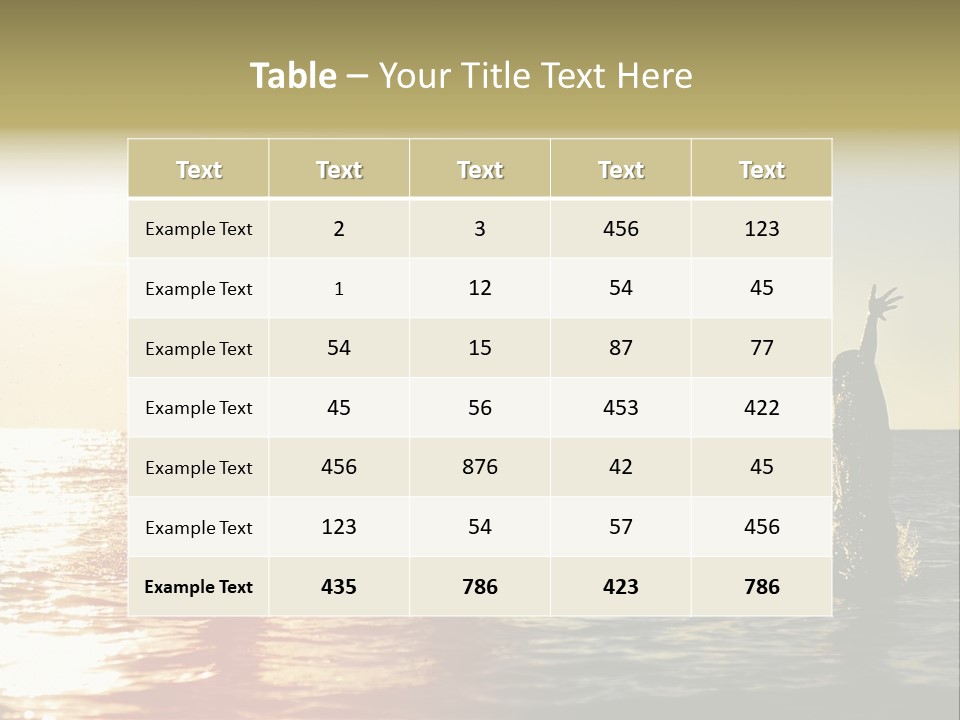Select the cell showing 422

coord(762,408)
